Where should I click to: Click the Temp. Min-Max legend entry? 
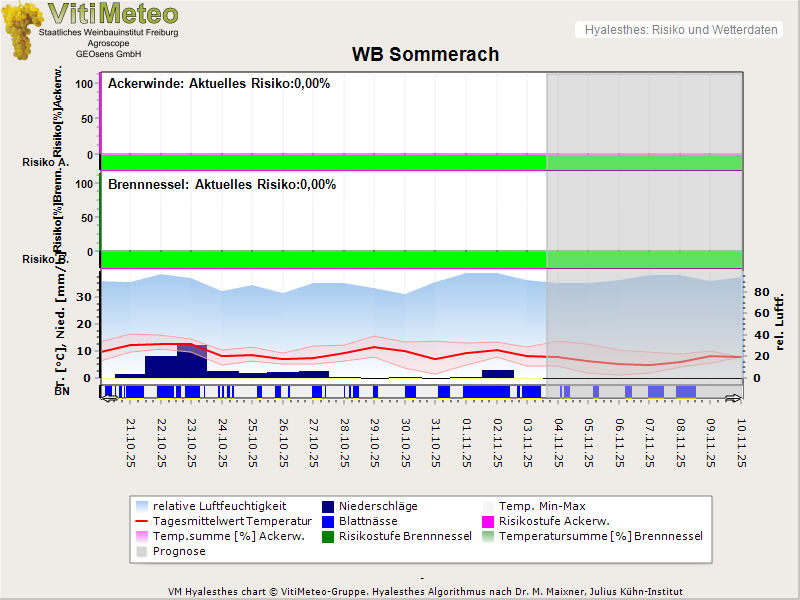pos(543,507)
